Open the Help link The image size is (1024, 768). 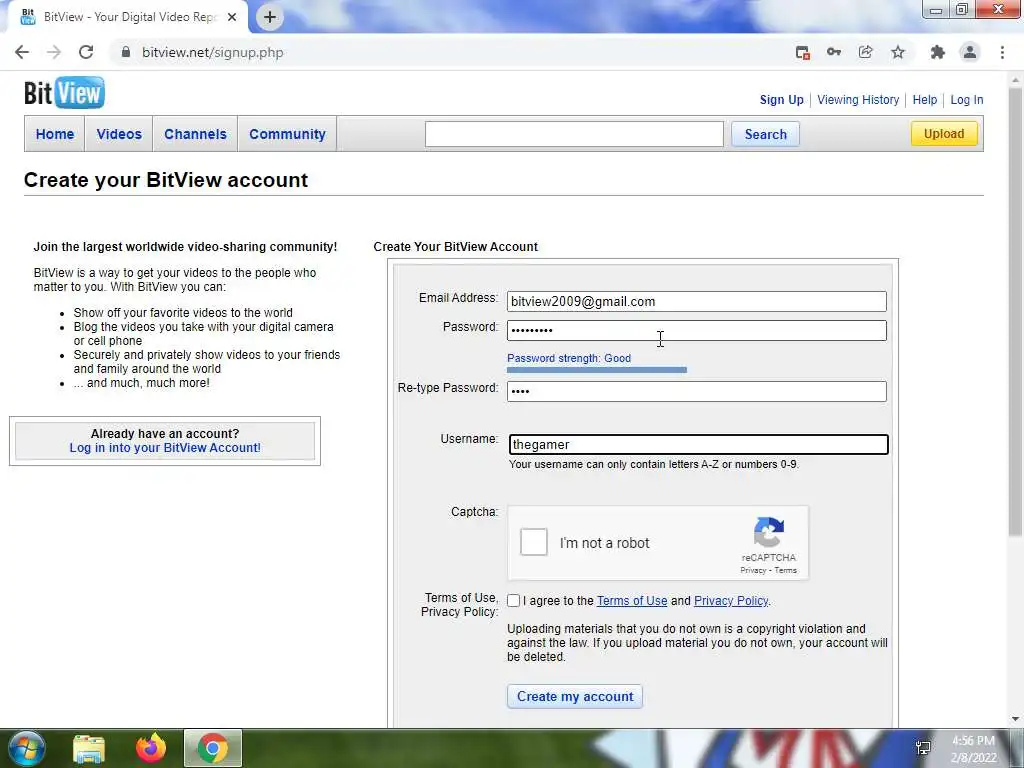point(925,100)
